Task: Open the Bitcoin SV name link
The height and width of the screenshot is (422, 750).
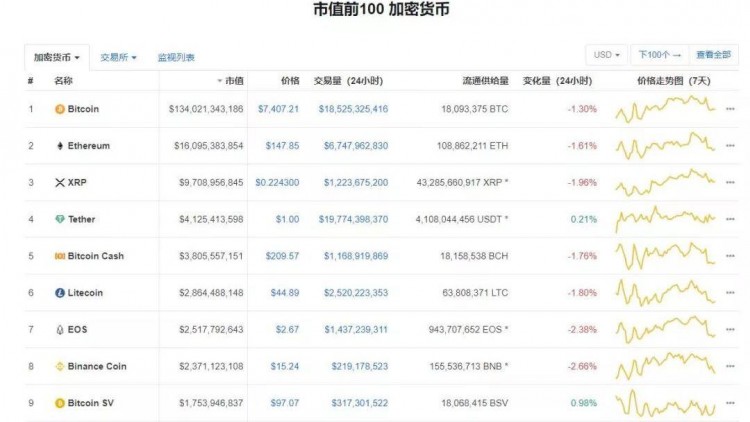Action: (x=91, y=403)
